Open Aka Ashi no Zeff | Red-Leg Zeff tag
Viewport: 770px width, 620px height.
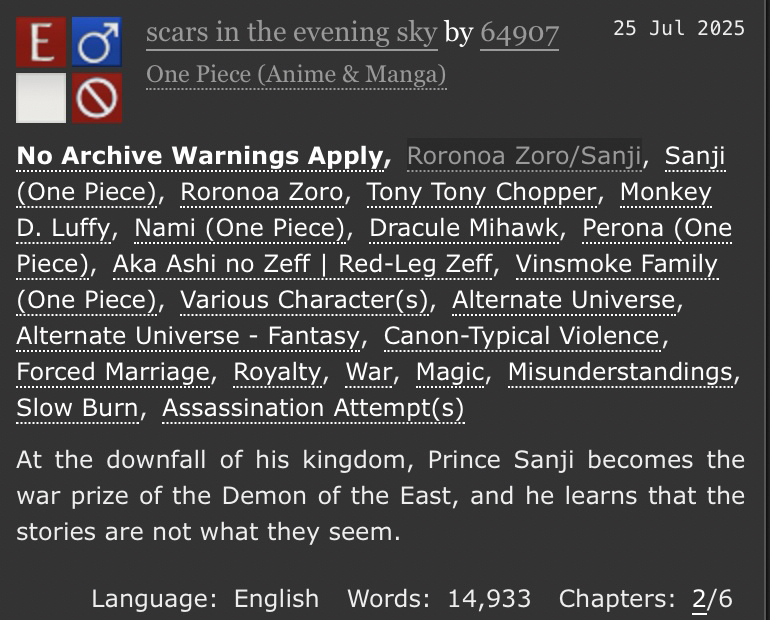pos(302,264)
